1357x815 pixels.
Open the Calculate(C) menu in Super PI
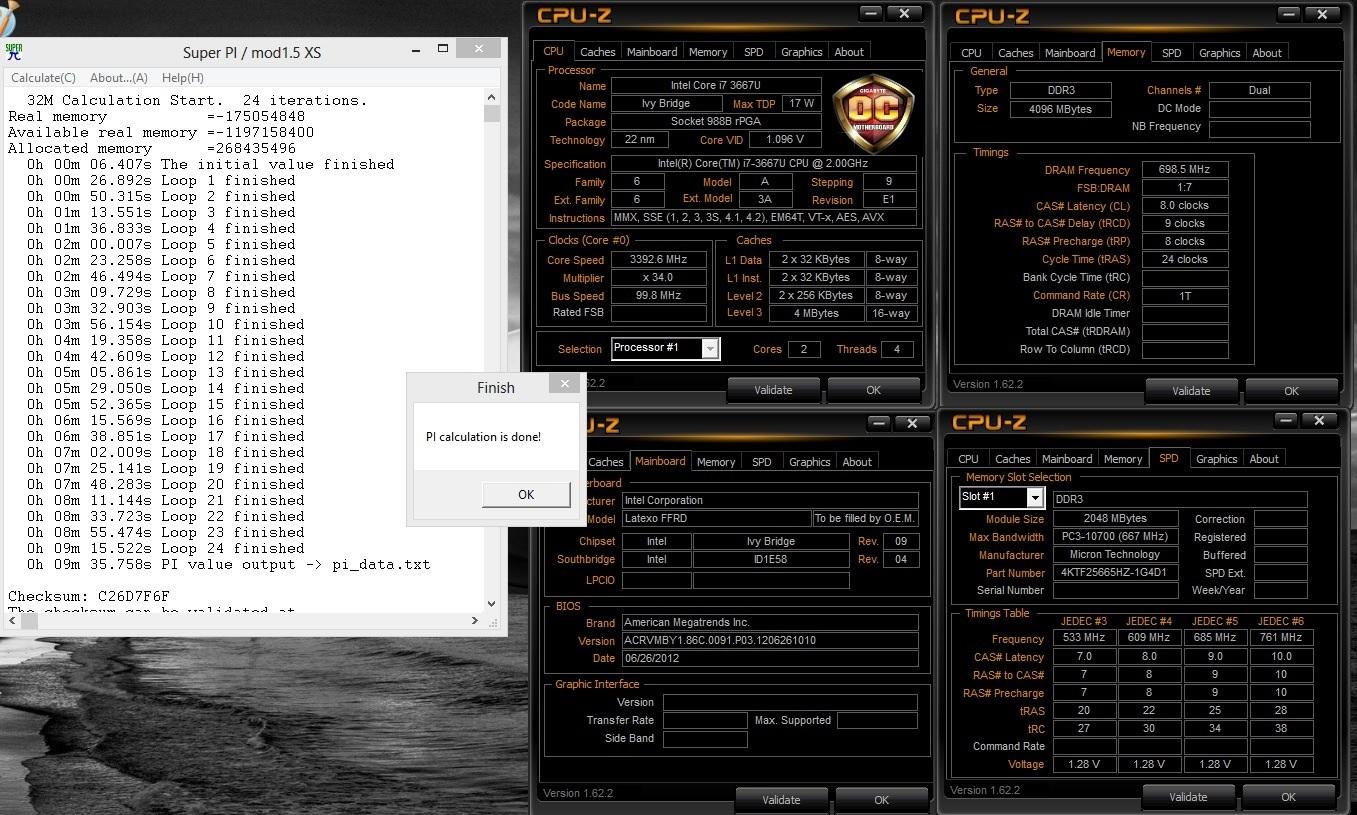point(43,77)
